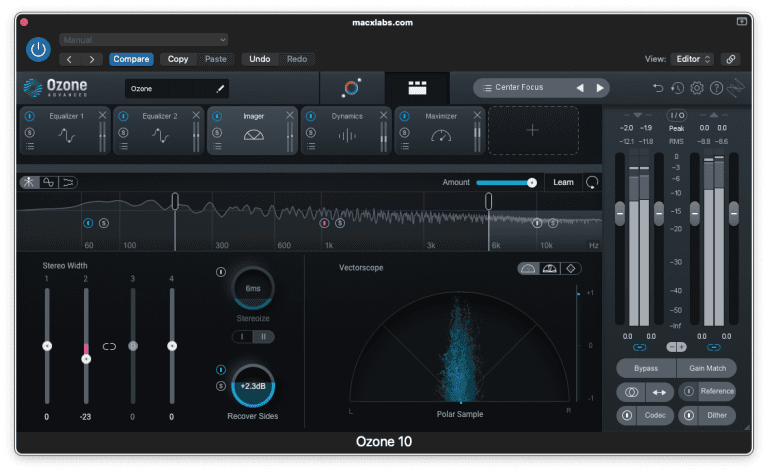
Task: Toggle the Dither power
Action: 689,415
